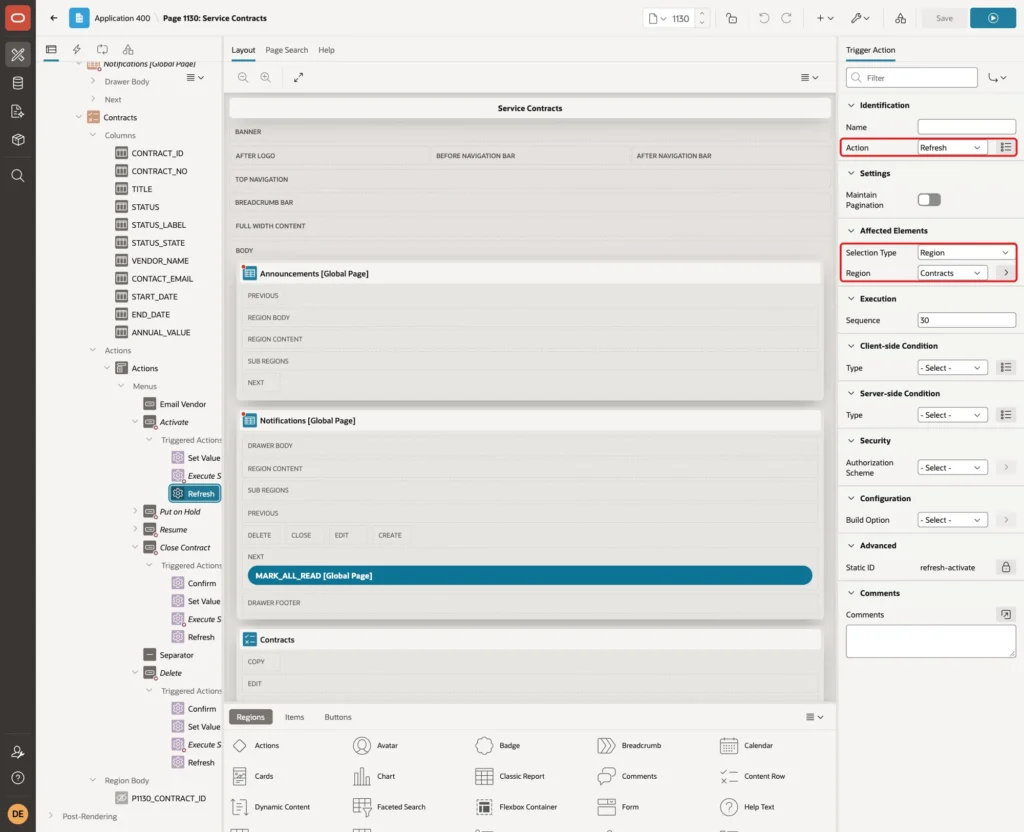Click the Static ID lock icon
Viewport: 1024px width, 832px height.
(1006, 567)
